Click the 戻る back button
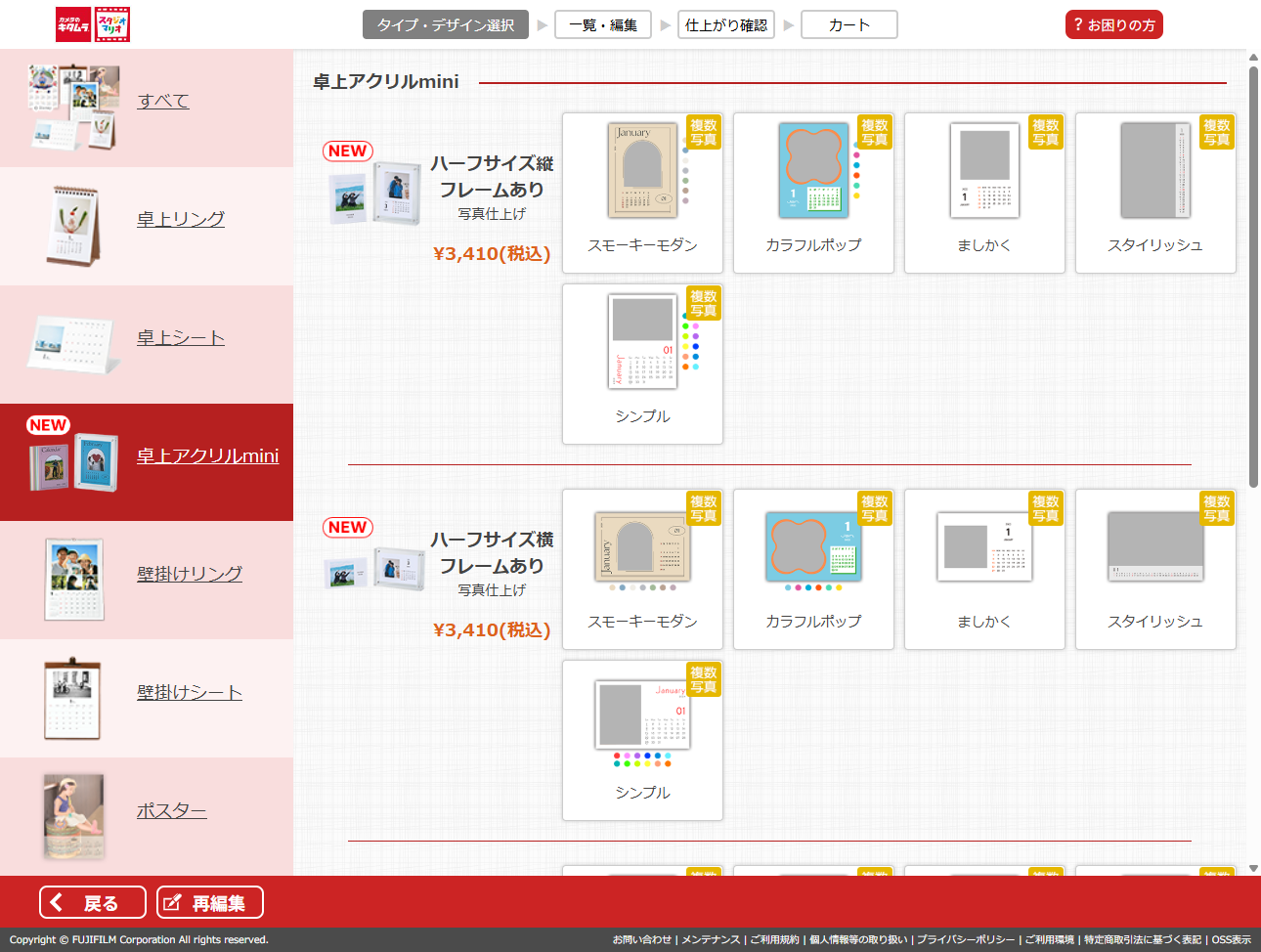The image size is (1261, 952). 93,902
